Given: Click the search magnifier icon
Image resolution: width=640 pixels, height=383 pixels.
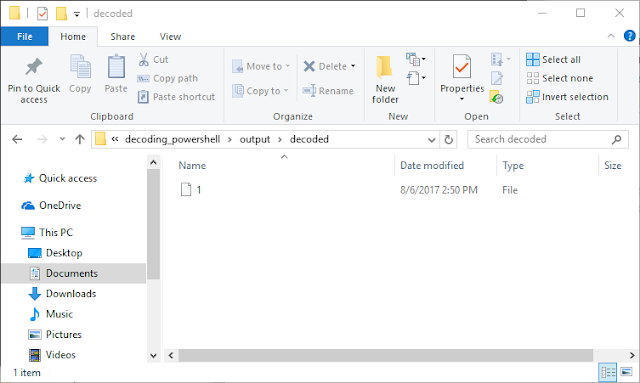Looking at the screenshot, I should [617, 140].
